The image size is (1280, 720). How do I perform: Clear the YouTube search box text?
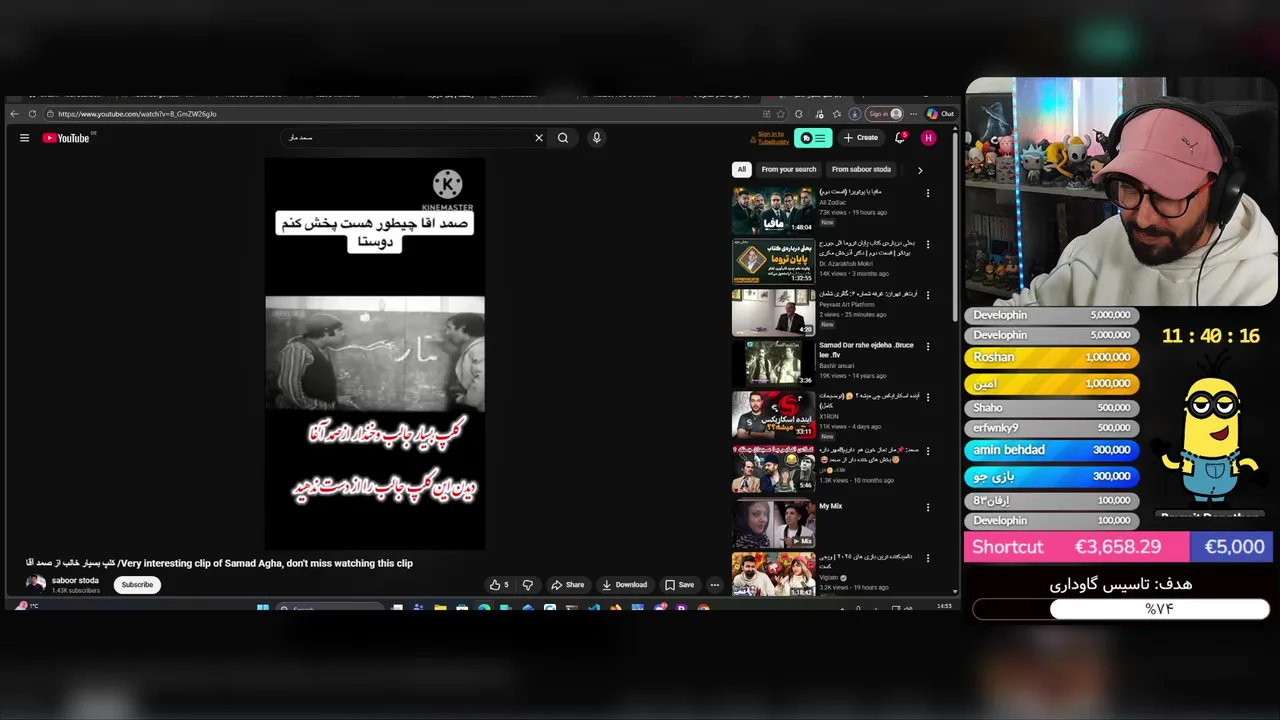coord(539,138)
